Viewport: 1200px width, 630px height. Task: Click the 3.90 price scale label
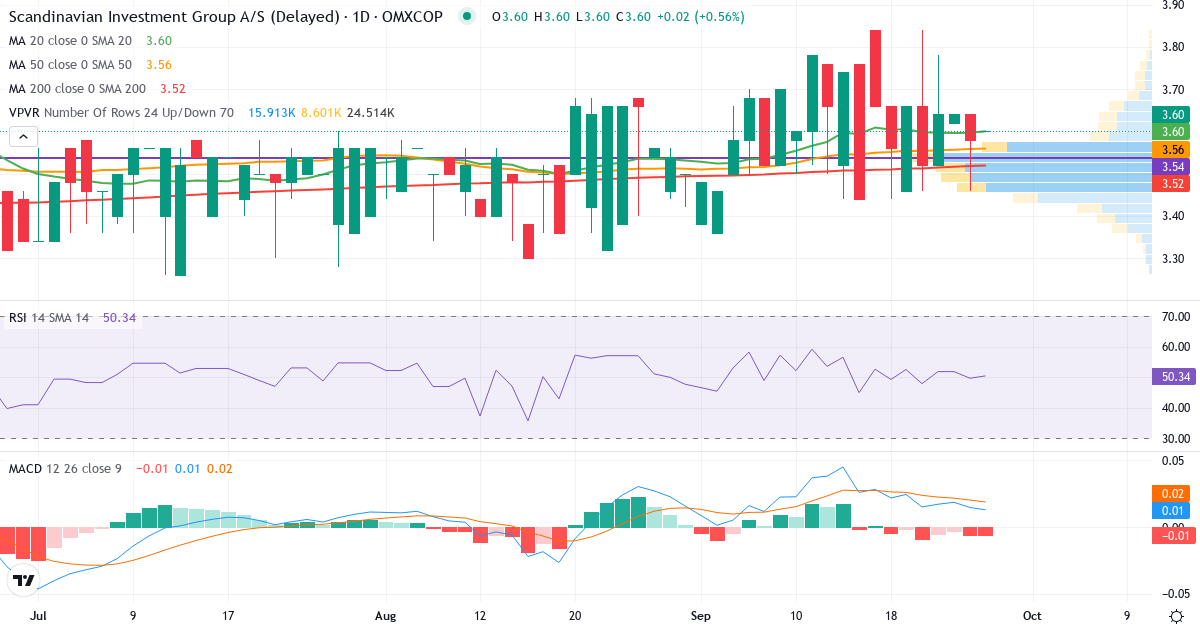(x=1174, y=5)
